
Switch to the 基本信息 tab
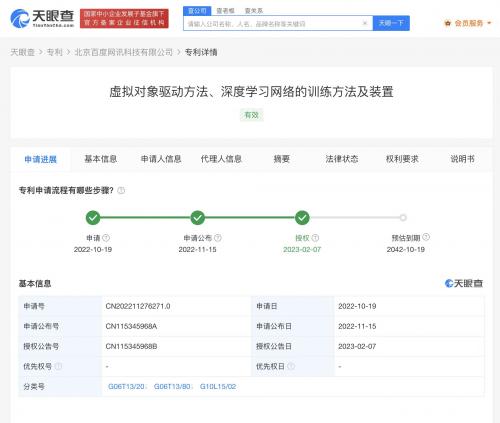[x=100, y=159]
